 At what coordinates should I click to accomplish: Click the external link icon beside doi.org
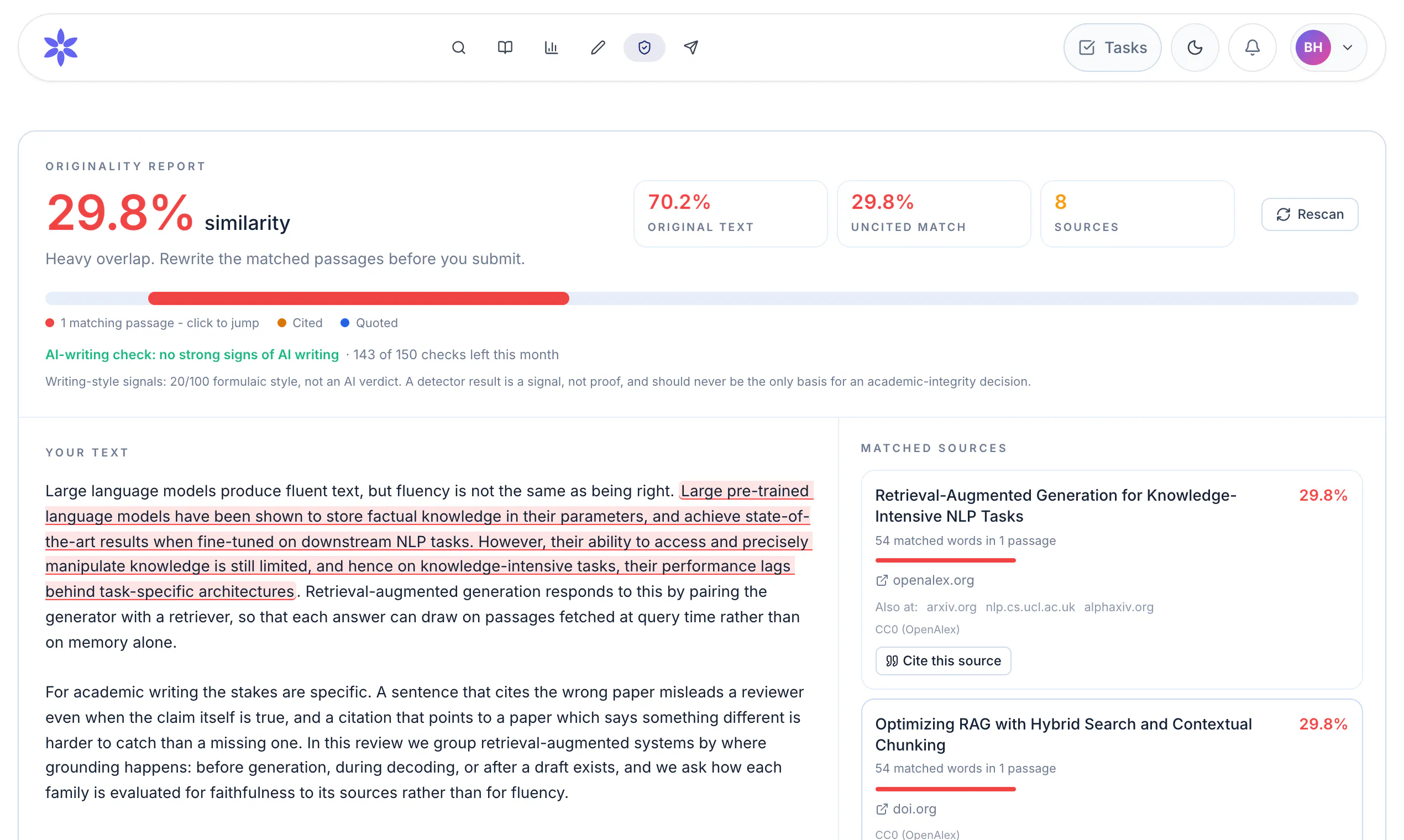[x=882, y=809]
